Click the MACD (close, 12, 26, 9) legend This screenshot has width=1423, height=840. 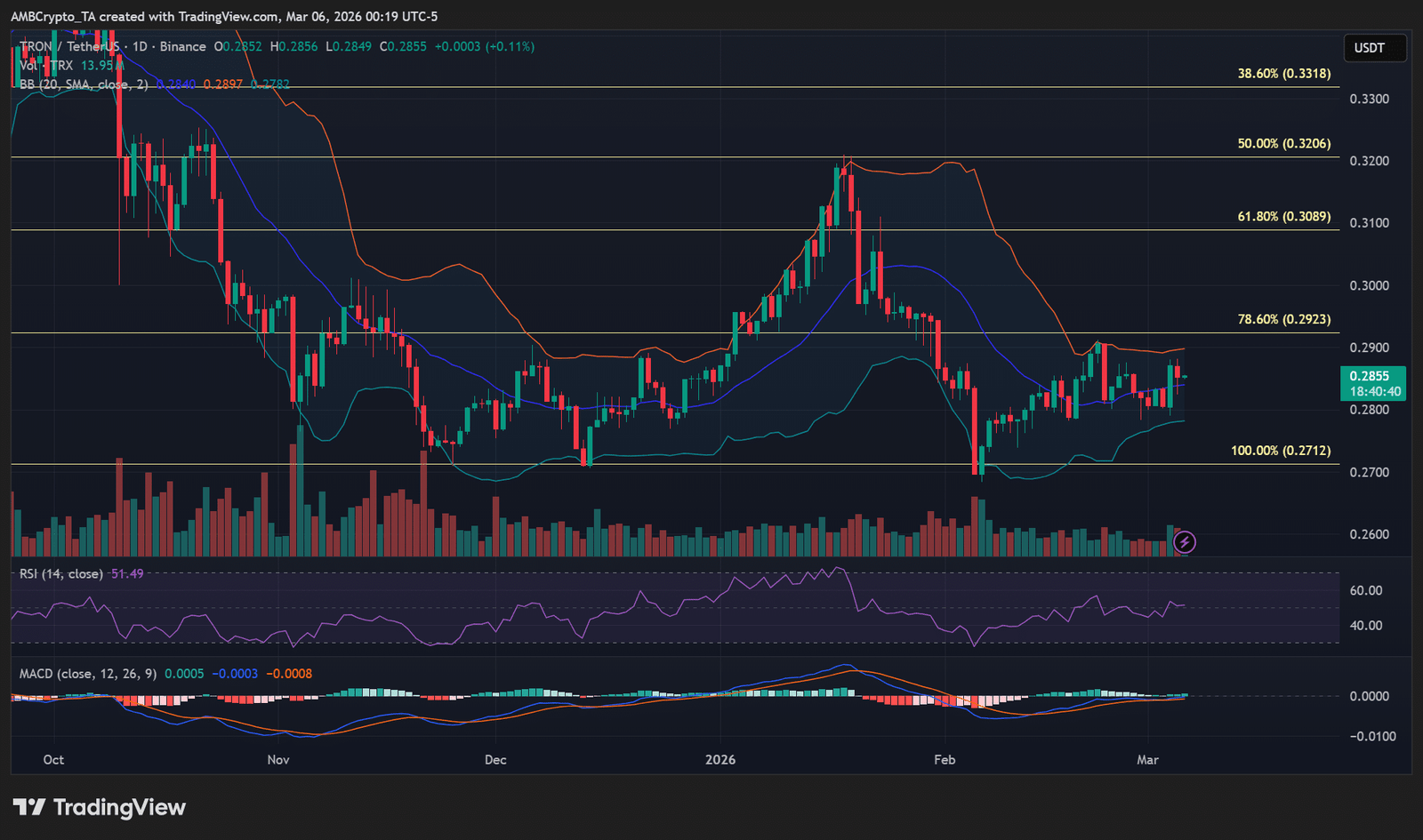coord(87,674)
